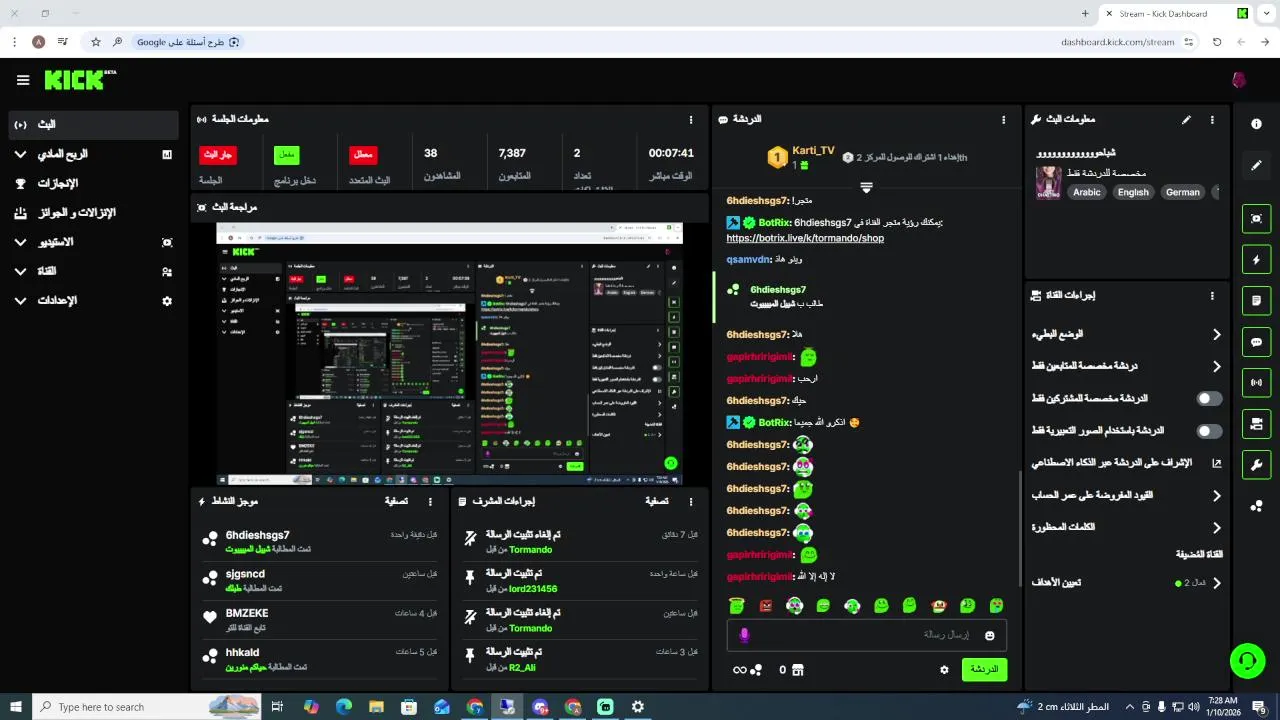Open AI chat moderation external link icon

click(x=1217, y=463)
